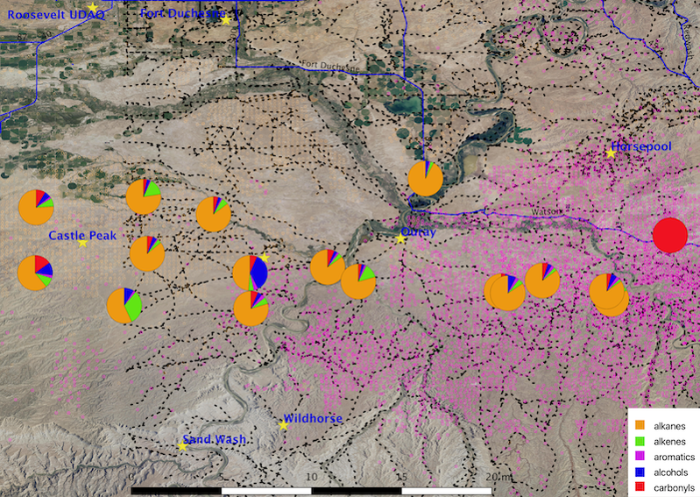Select the Wildhorse star marker

point(283,425)
